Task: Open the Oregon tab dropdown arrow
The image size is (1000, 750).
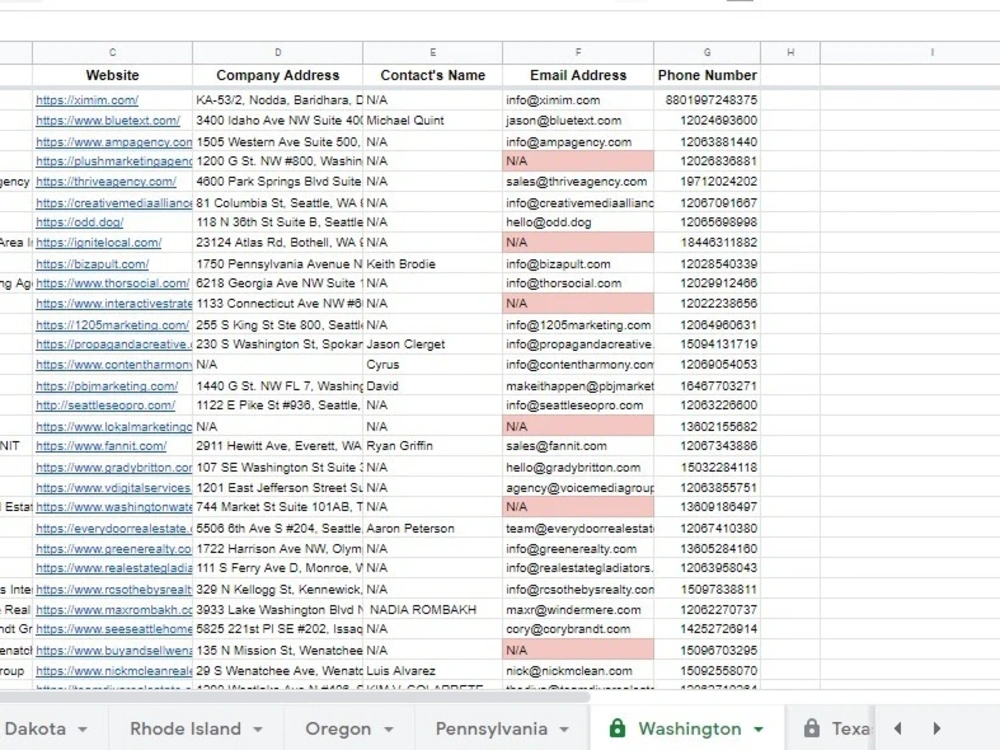Action: pos(388,729)
